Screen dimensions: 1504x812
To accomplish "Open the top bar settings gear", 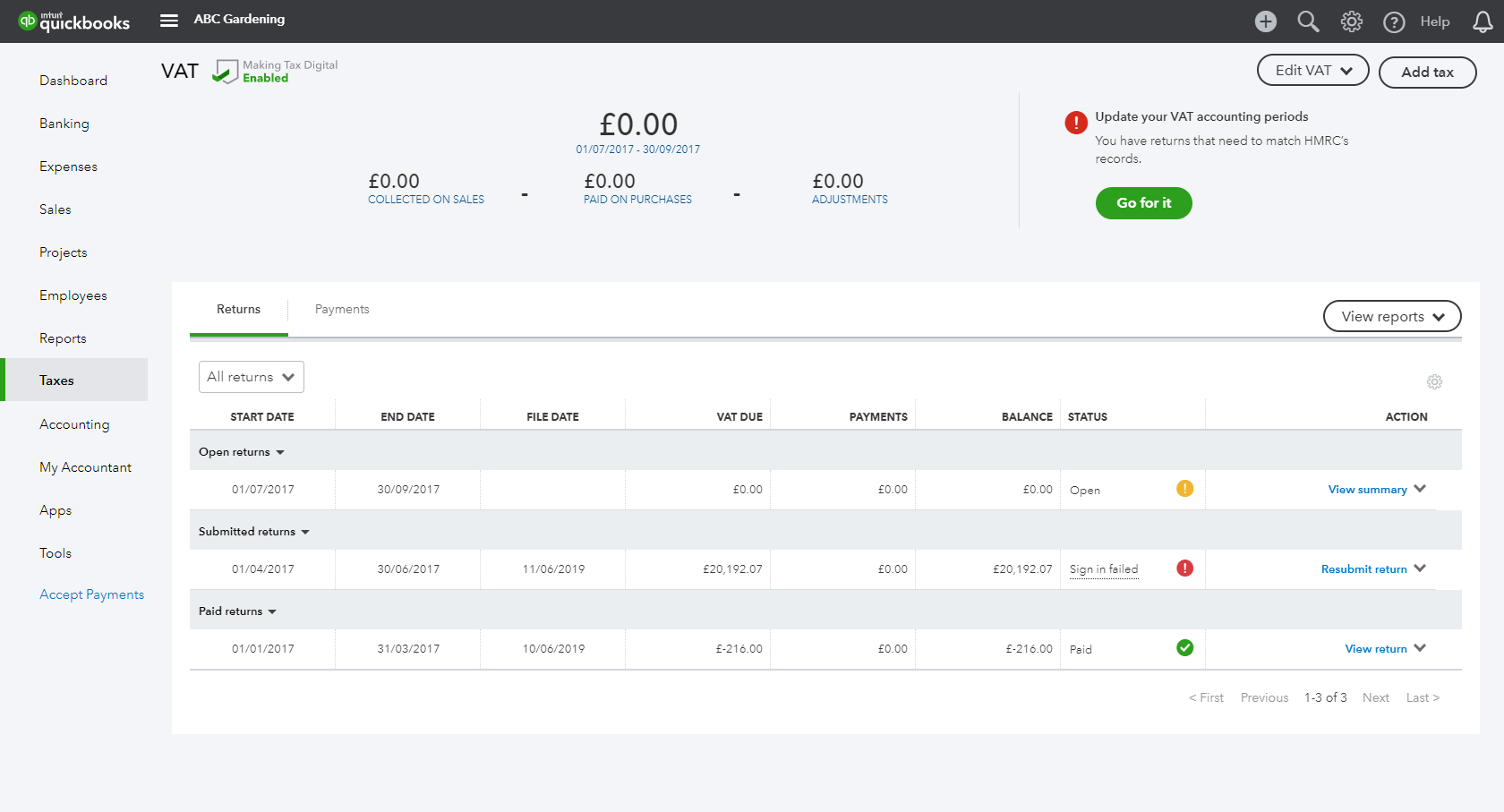I will [1351, 21].
